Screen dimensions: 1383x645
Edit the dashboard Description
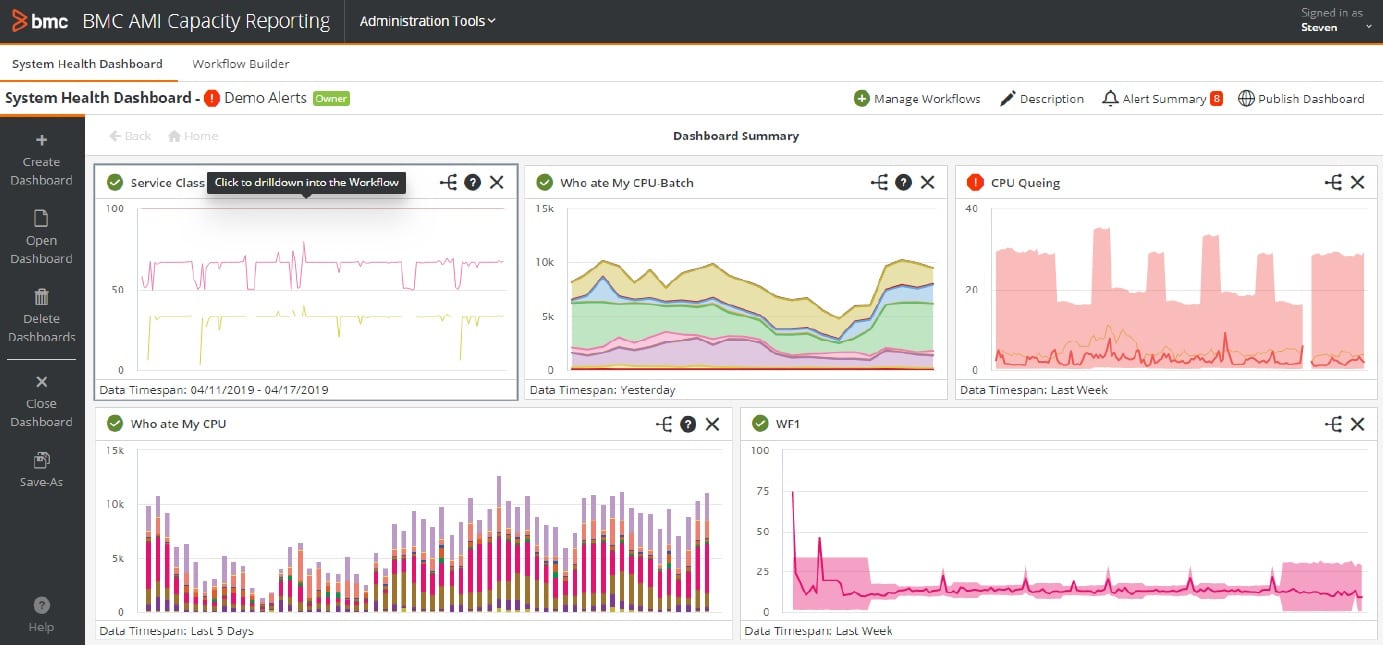(x=1042, y=99)
